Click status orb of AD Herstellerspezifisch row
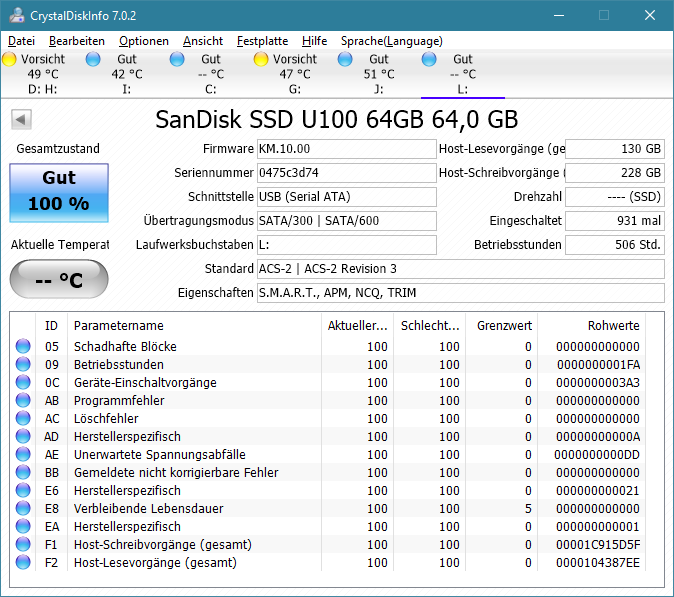674x597 pixels. click(23, 436)
